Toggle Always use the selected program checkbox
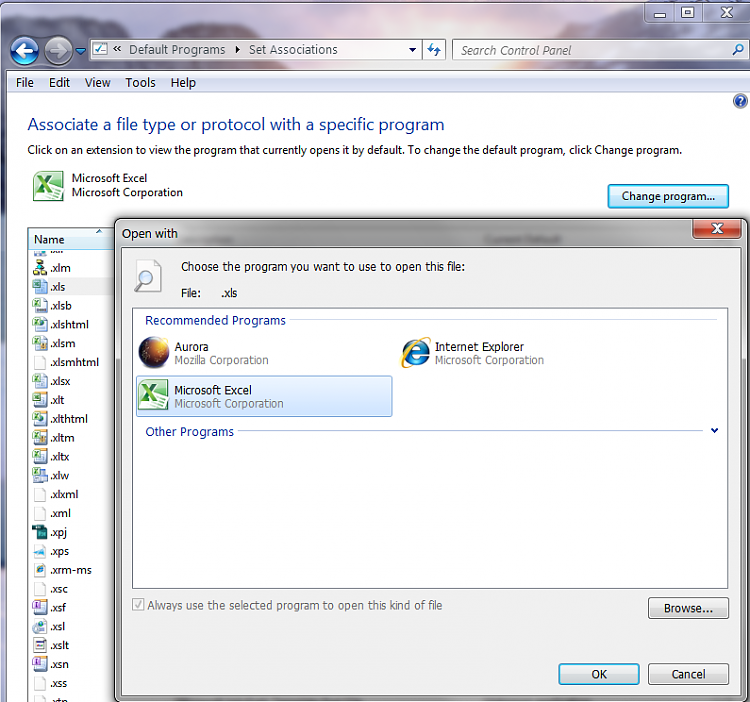Screen dimensions: 750x702 coord(138,605)
